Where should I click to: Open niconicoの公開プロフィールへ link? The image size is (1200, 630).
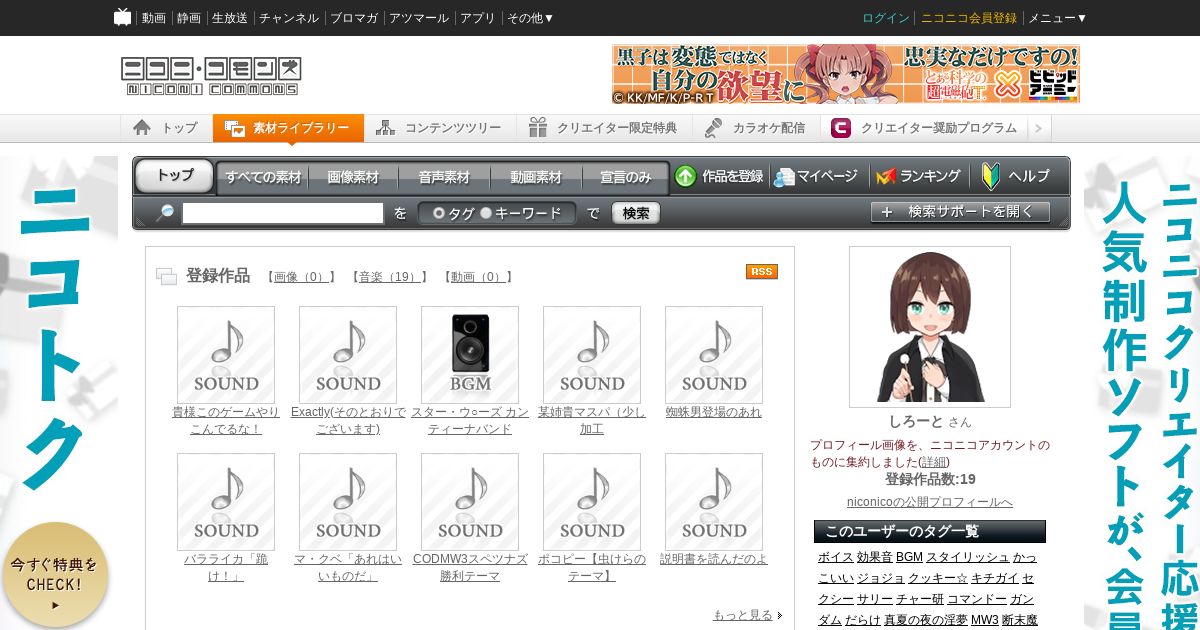pyautogui.click(x=930, y=502)
